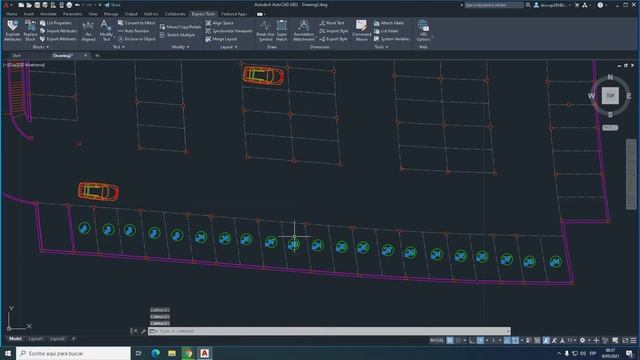
Task: Toggle 2D object snap in the status bar
Action: 516,340
